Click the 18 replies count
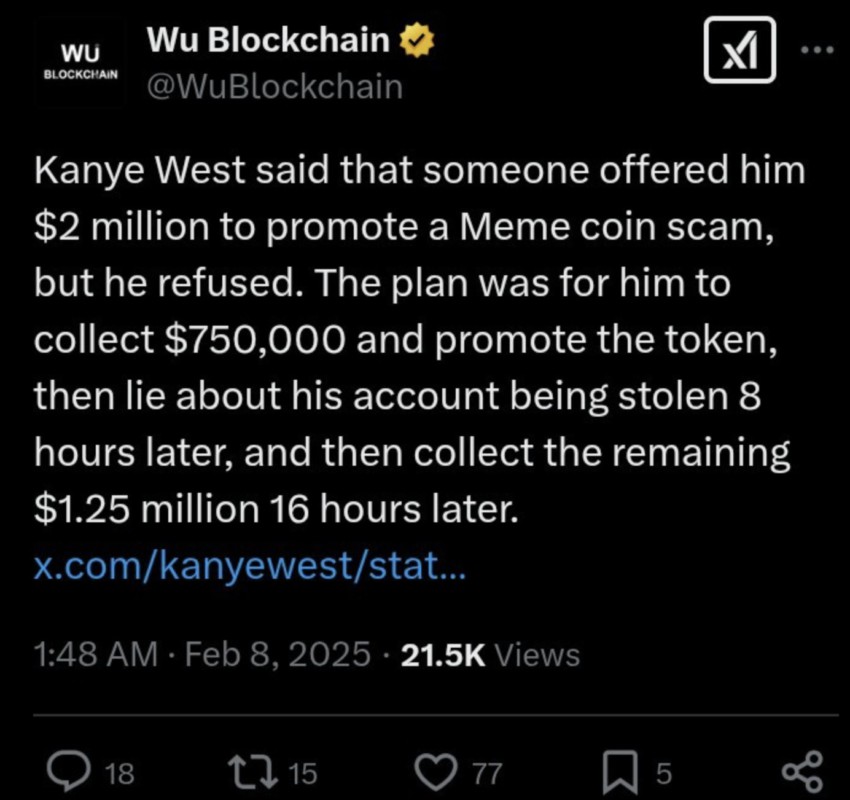 click(x=119, y=773)
